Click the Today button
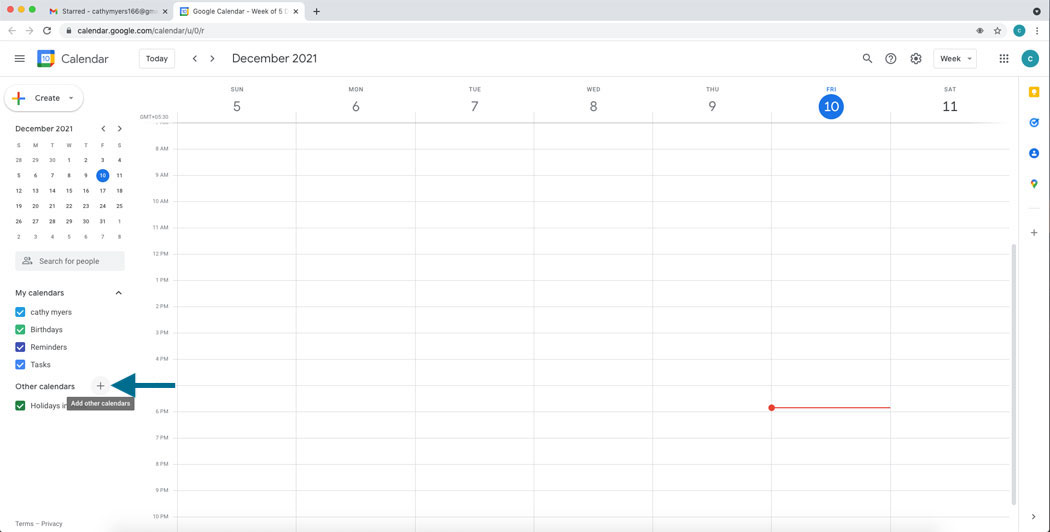This screenshot has width=1050, height=532. click(x=157, y=59)
